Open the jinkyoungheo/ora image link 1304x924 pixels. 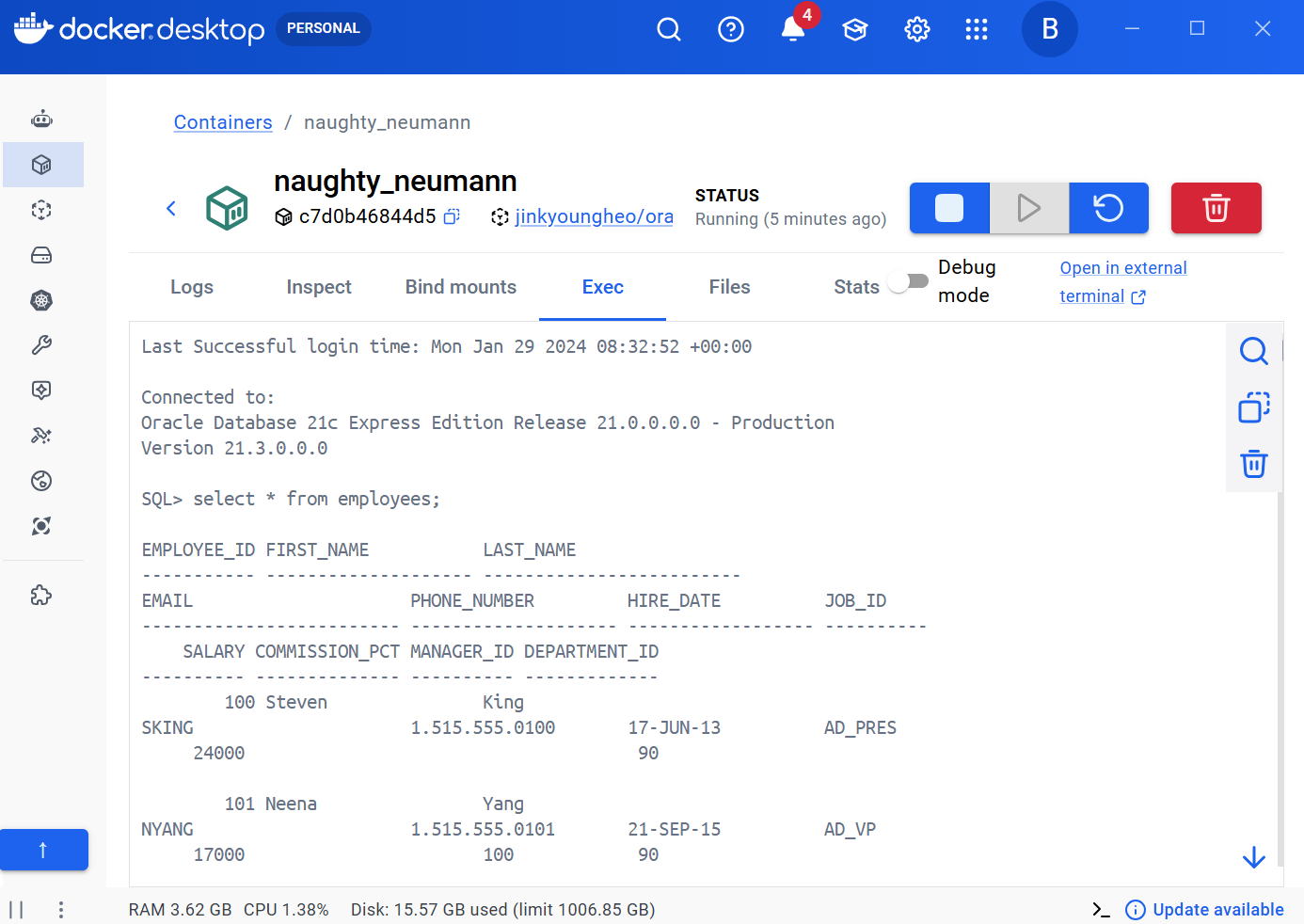[594, 216]
